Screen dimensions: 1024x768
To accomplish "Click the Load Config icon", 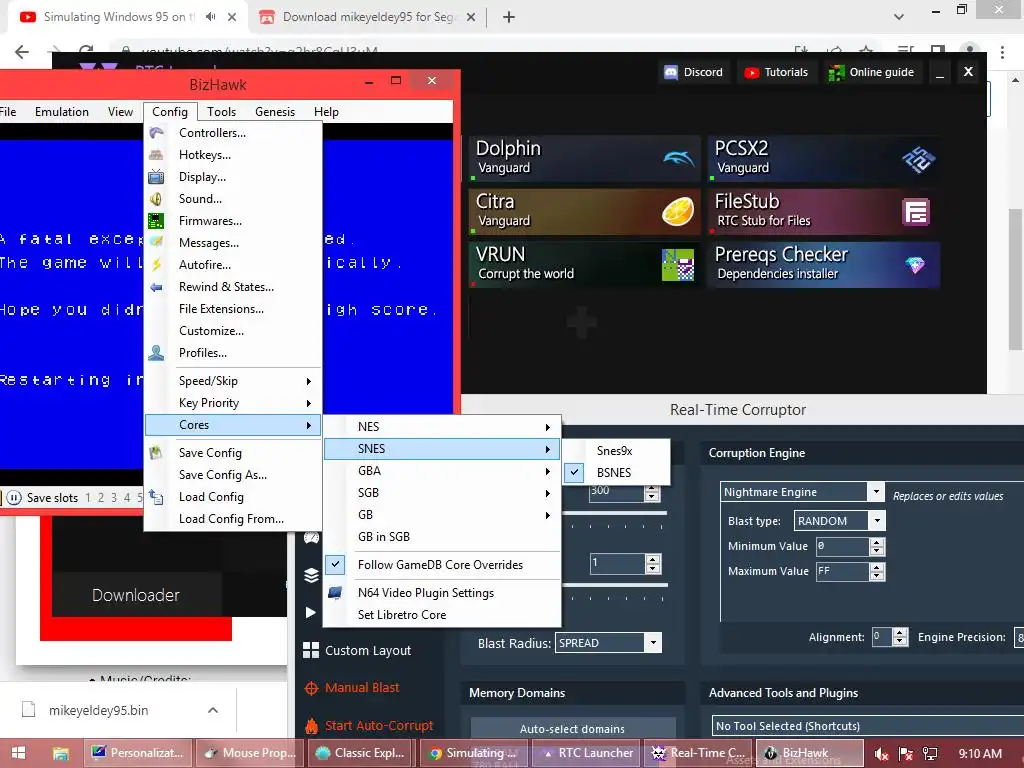I will [x=155, y=497].
